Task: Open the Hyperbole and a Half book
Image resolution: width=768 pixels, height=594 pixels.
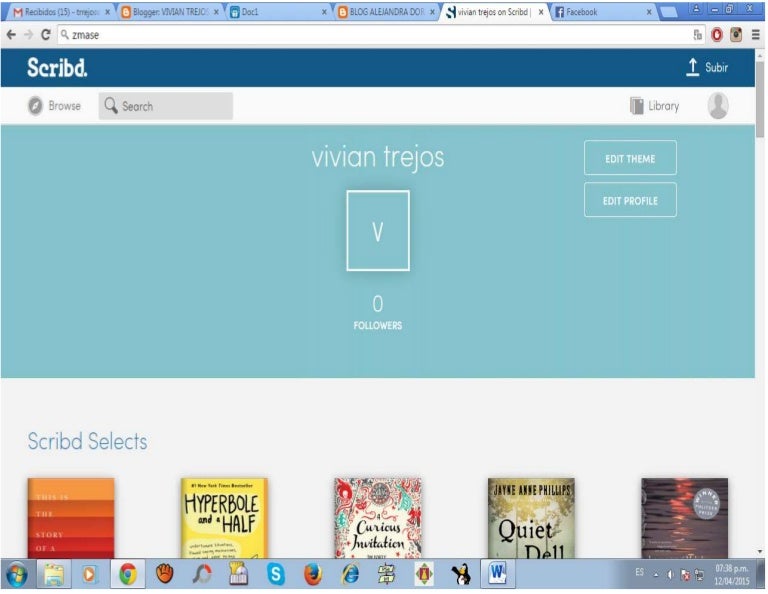Action: tap(224, 518)
